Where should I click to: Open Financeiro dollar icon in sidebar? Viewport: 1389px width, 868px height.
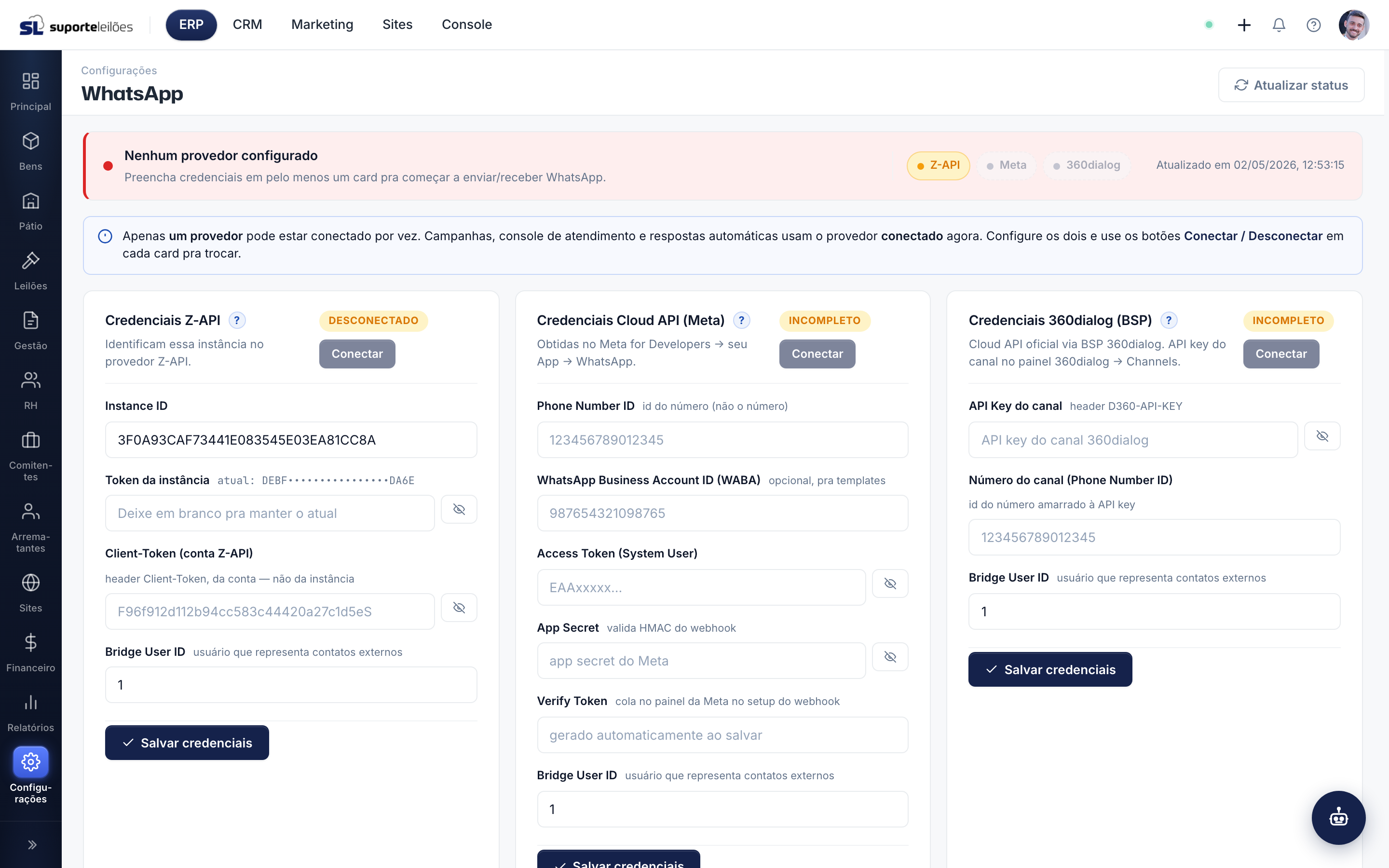30,642
